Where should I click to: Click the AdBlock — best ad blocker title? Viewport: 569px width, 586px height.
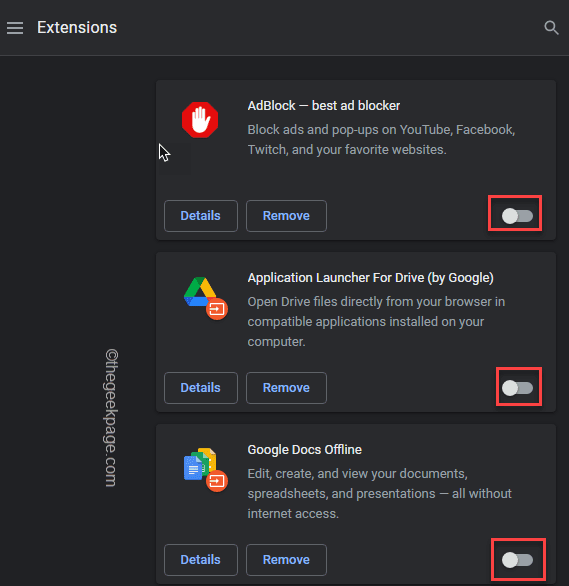[x=324, y=106]
